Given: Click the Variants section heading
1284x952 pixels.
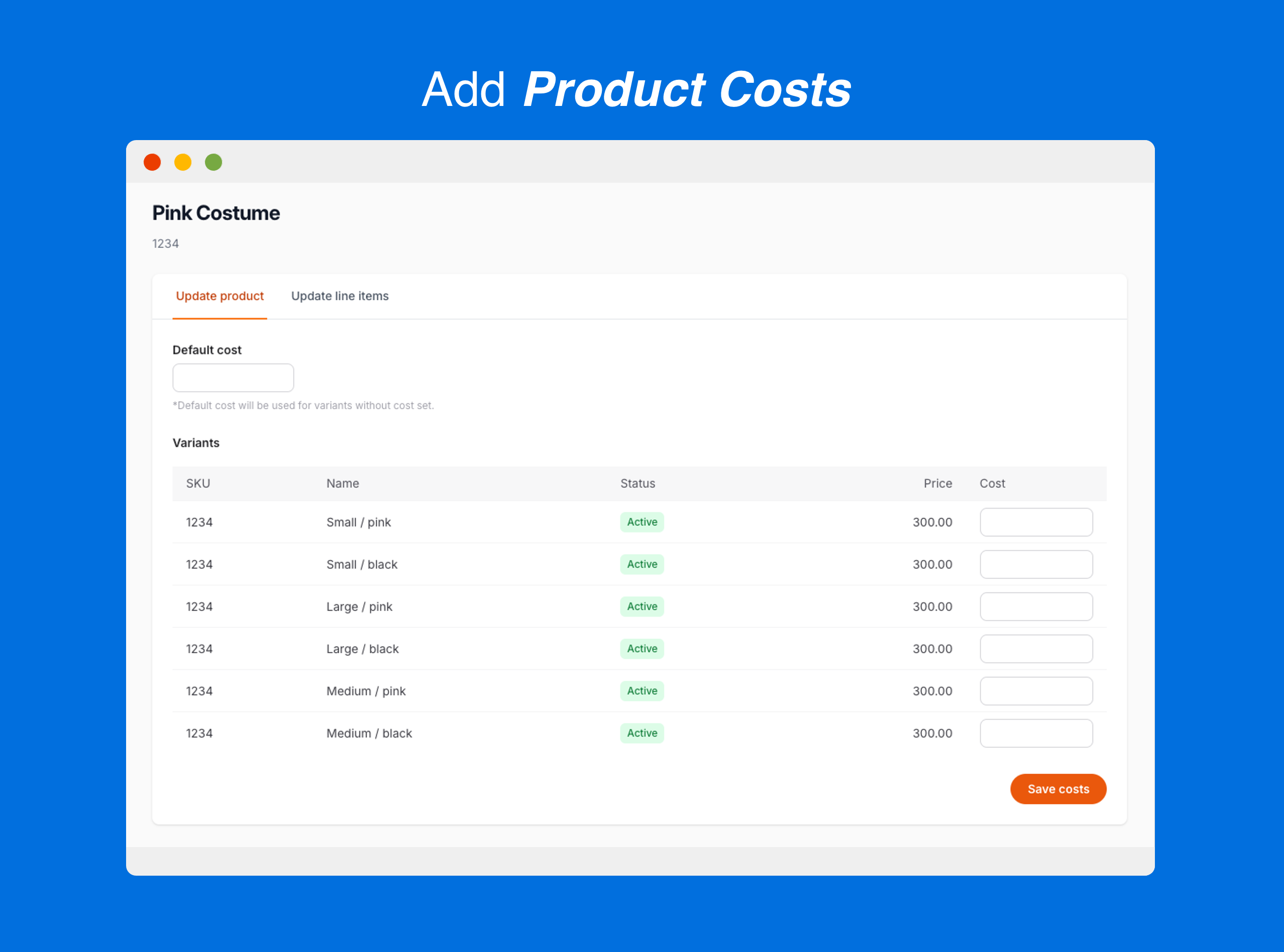Looking at the screenshot, I should tap(196, 442).
